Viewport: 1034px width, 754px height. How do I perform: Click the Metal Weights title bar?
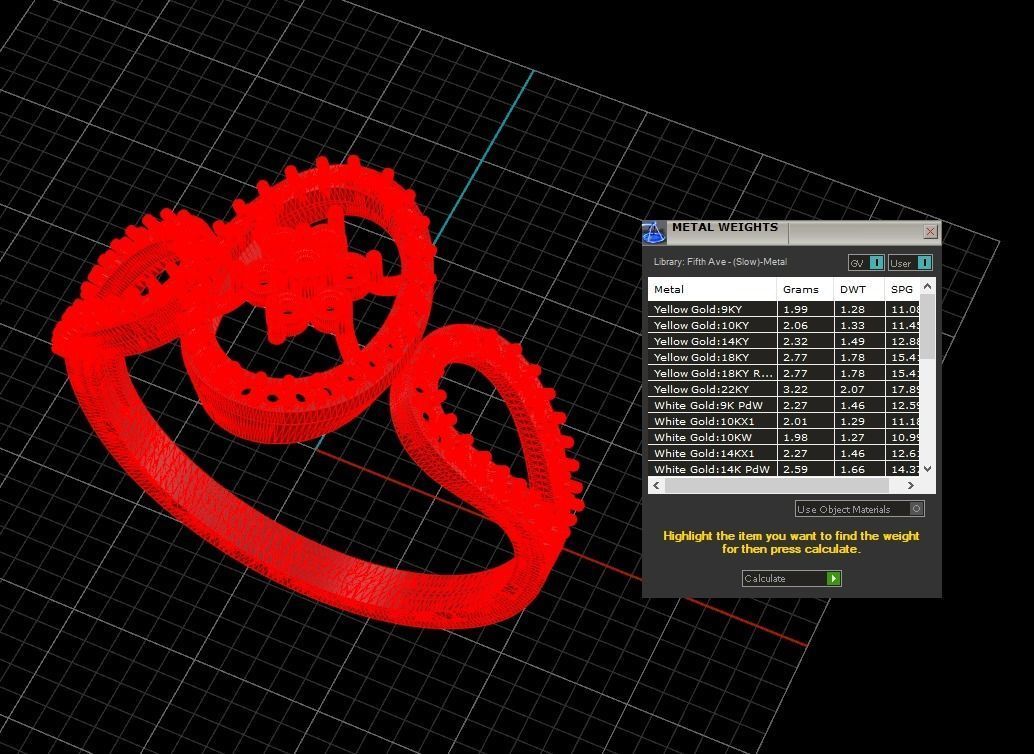click(x=791, y=232)
